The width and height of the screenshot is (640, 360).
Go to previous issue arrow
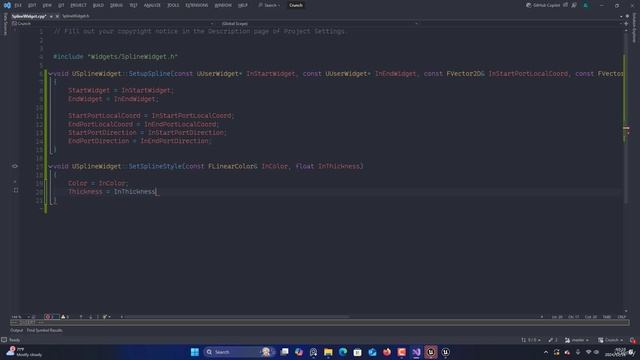(81, 317)
